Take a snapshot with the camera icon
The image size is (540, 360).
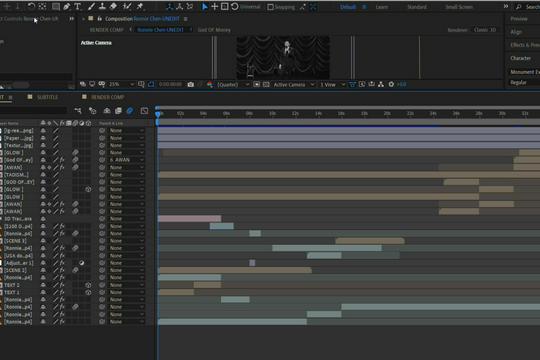click(190, 84)
